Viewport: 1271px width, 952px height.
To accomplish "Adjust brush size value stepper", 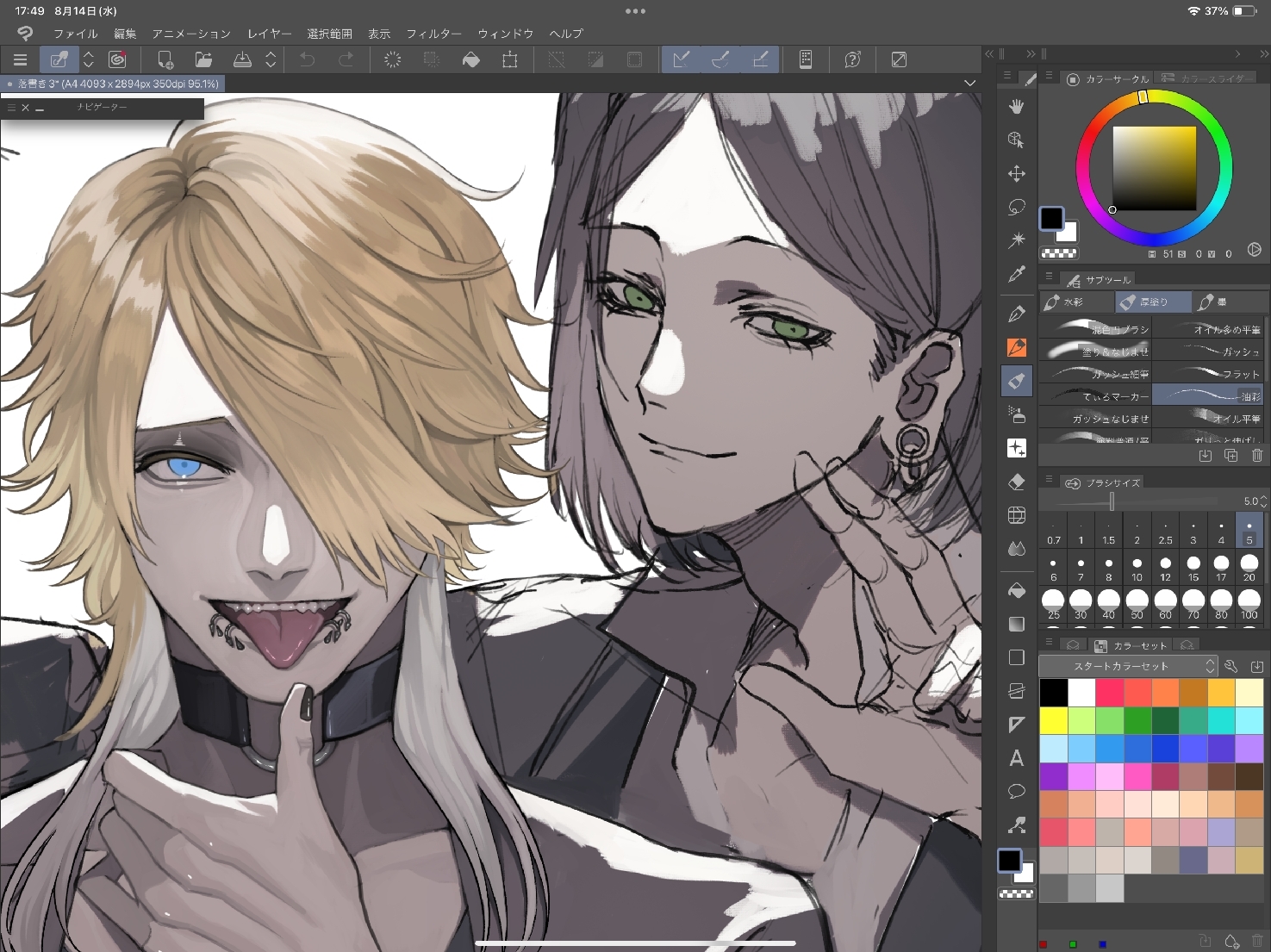I will 1263,501.
